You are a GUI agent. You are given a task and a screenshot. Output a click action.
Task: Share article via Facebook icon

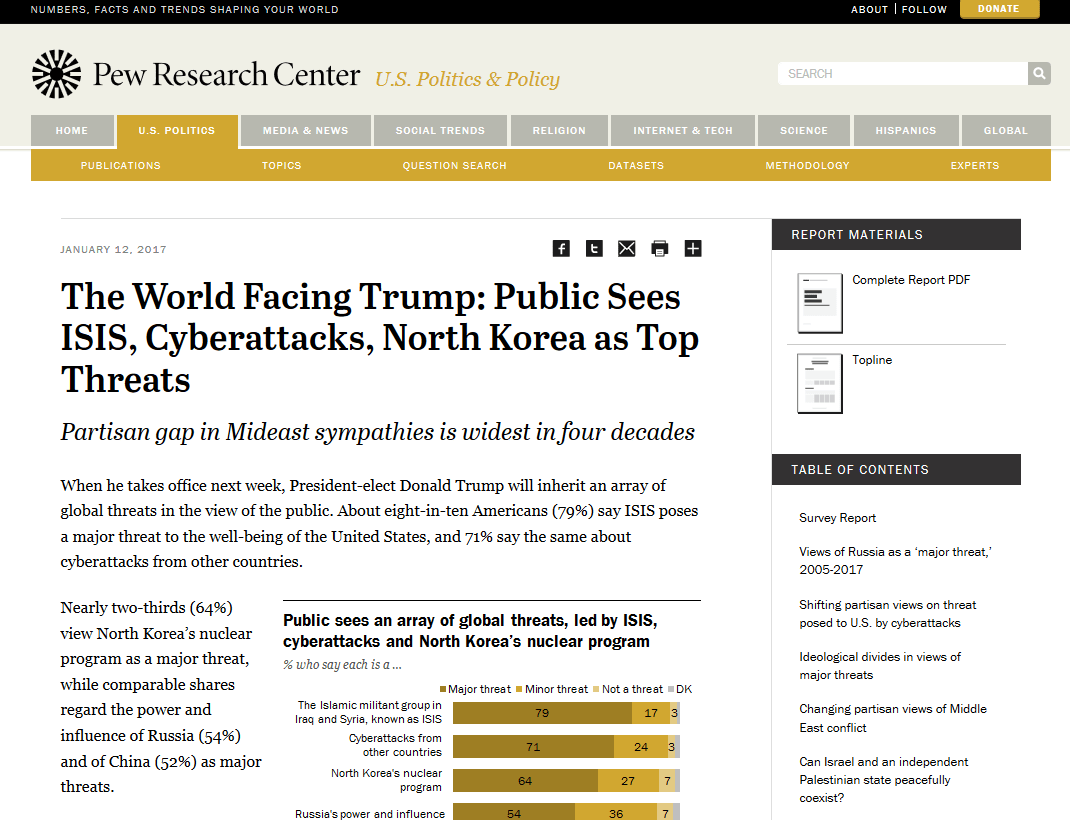point(561,248)
